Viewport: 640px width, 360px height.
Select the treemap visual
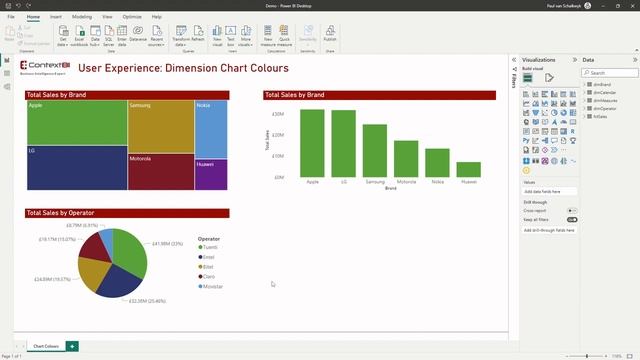click(573, 113)
